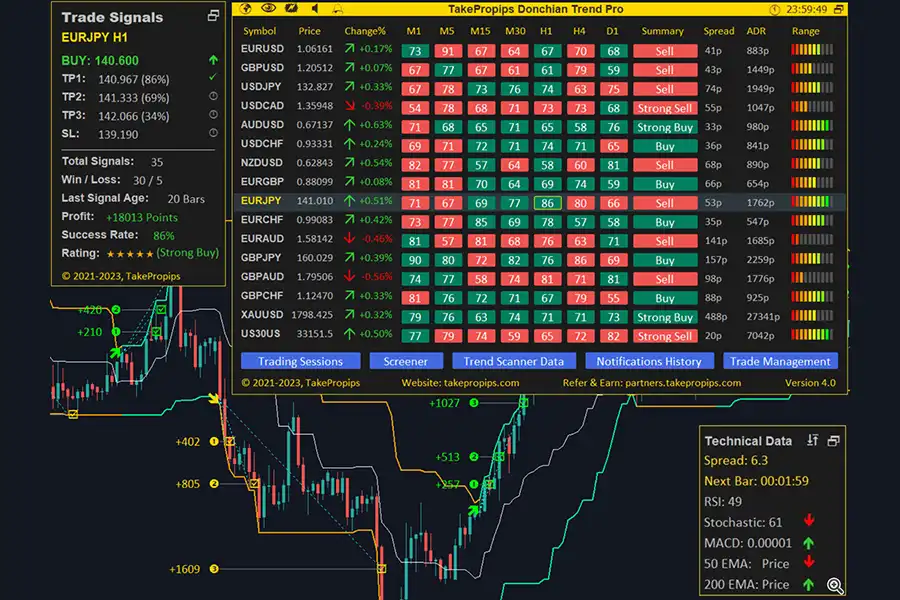Collapse the Donchian Trend Pro dashboard panel
This screenshot has height=600, width=900.
tap(839, 9)
